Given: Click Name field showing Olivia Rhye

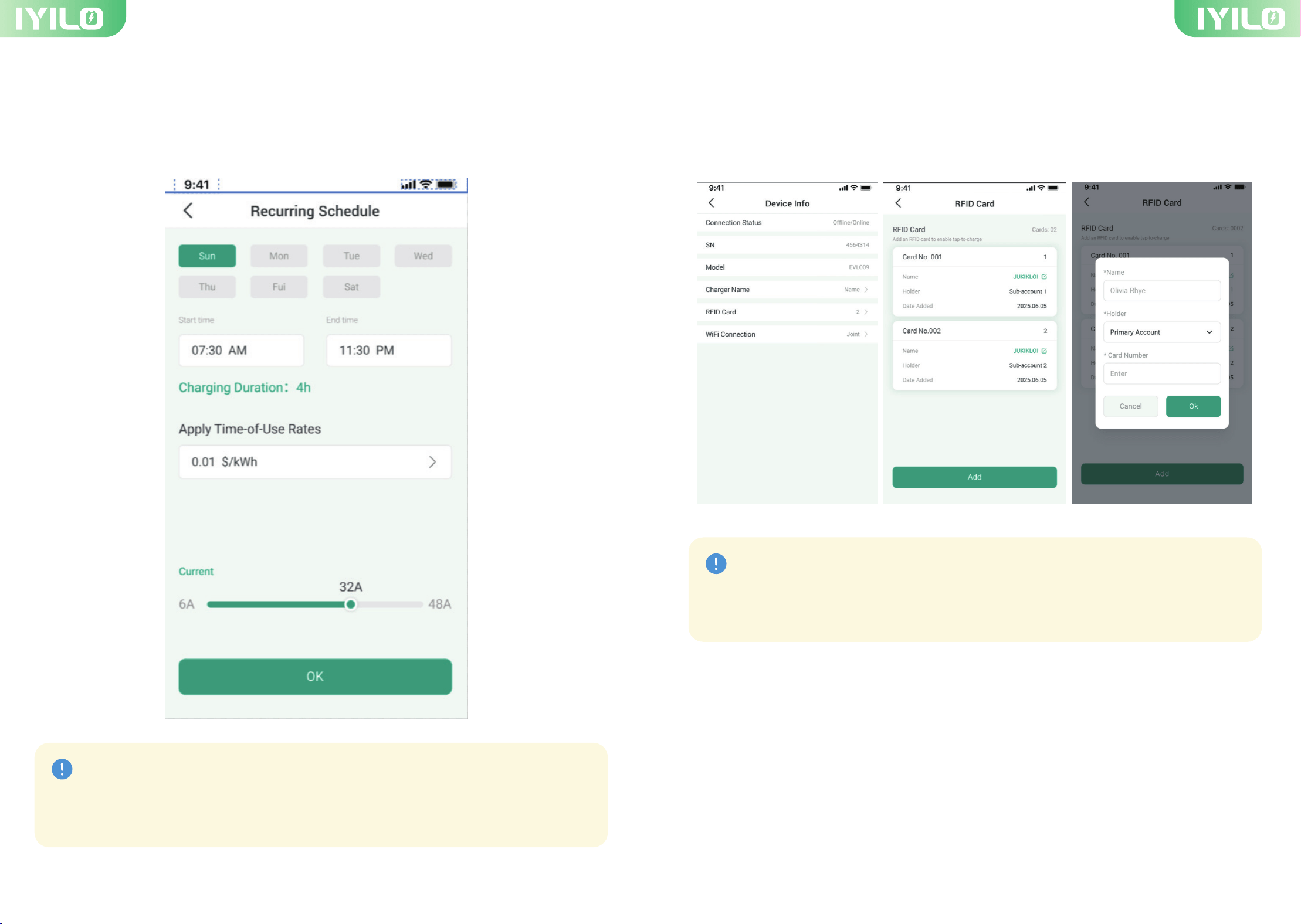Looking at the screenshot, I should click(1161, 291).
